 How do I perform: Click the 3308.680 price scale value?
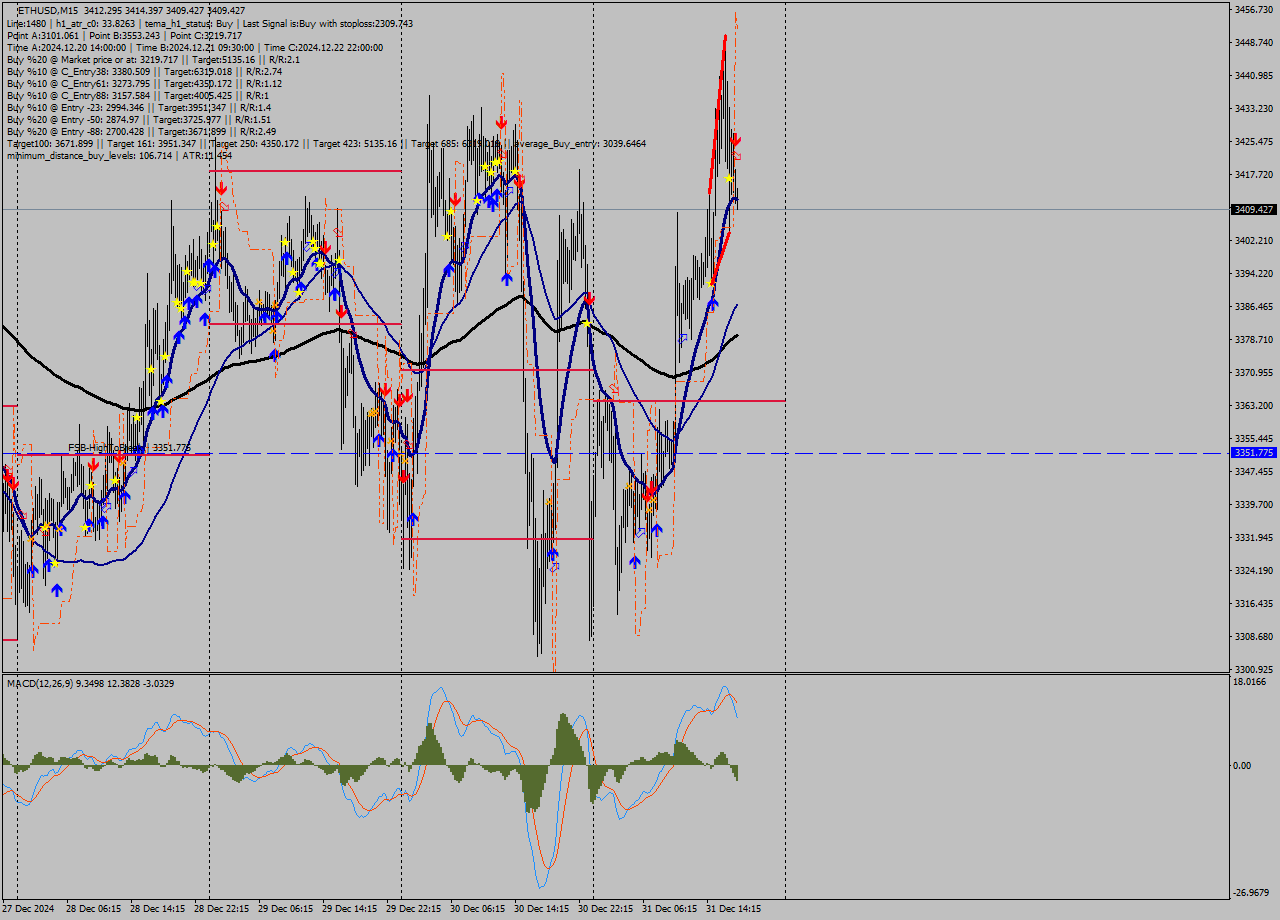1253,636
